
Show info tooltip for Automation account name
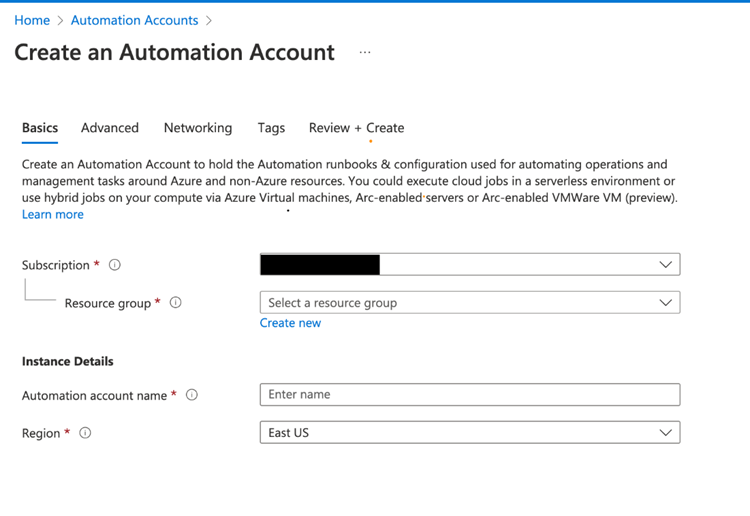[192, 395]
